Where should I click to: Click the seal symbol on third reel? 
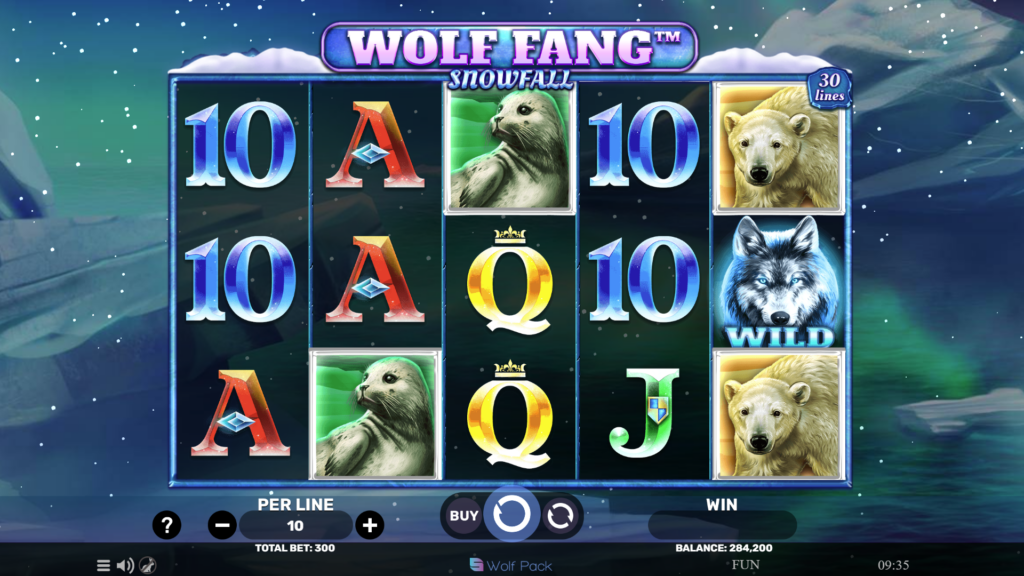click(x=510, y=149)
